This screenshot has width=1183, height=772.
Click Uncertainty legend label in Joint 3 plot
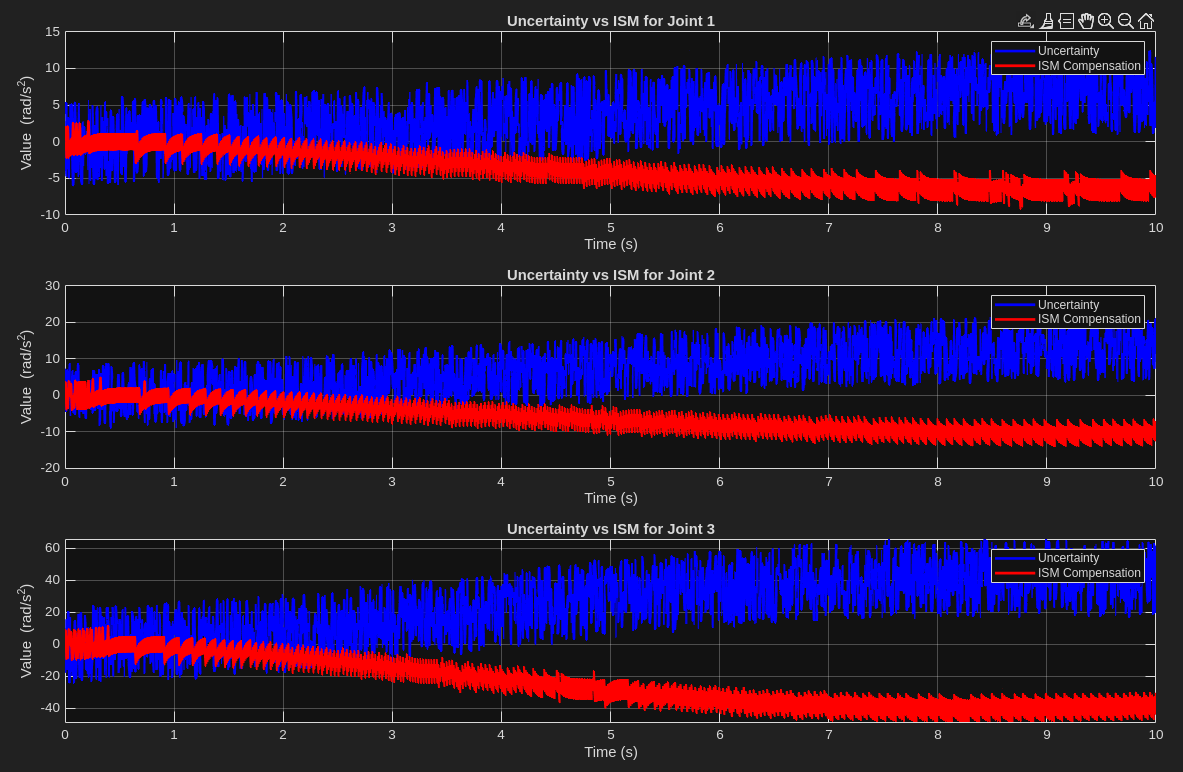[x=1068, y=558]
